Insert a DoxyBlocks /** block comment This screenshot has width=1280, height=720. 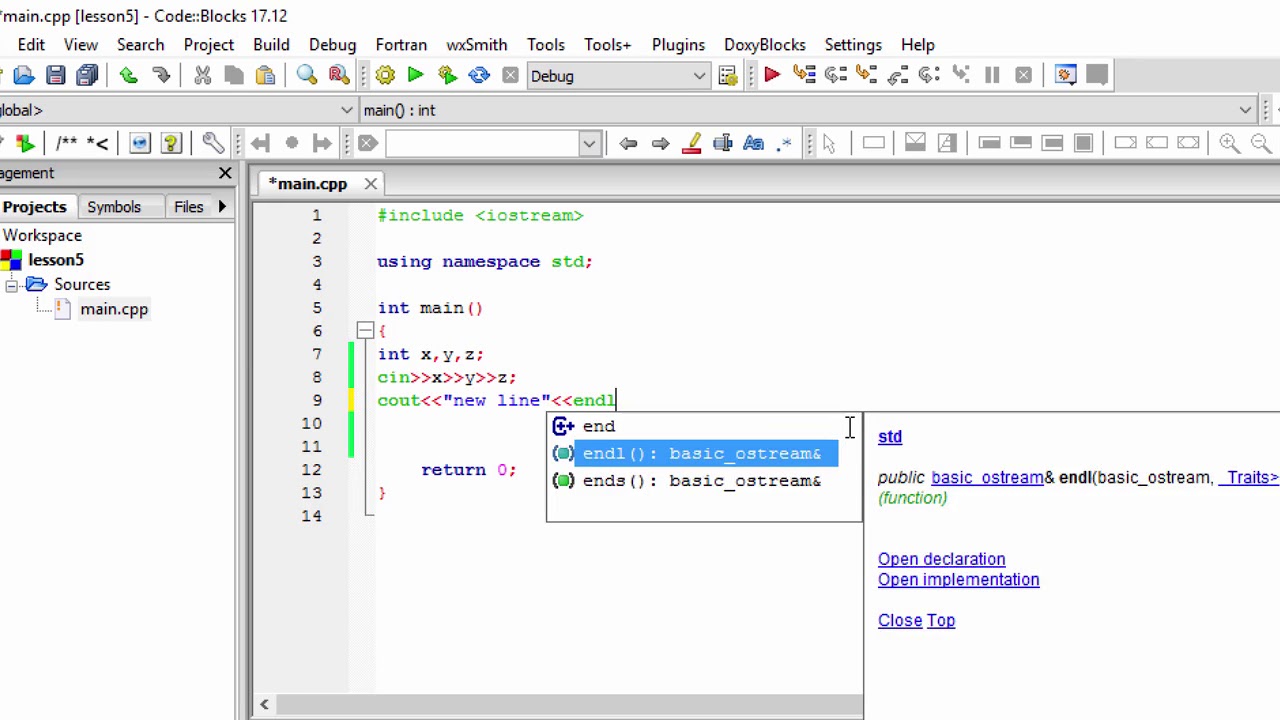pos(66,143)
